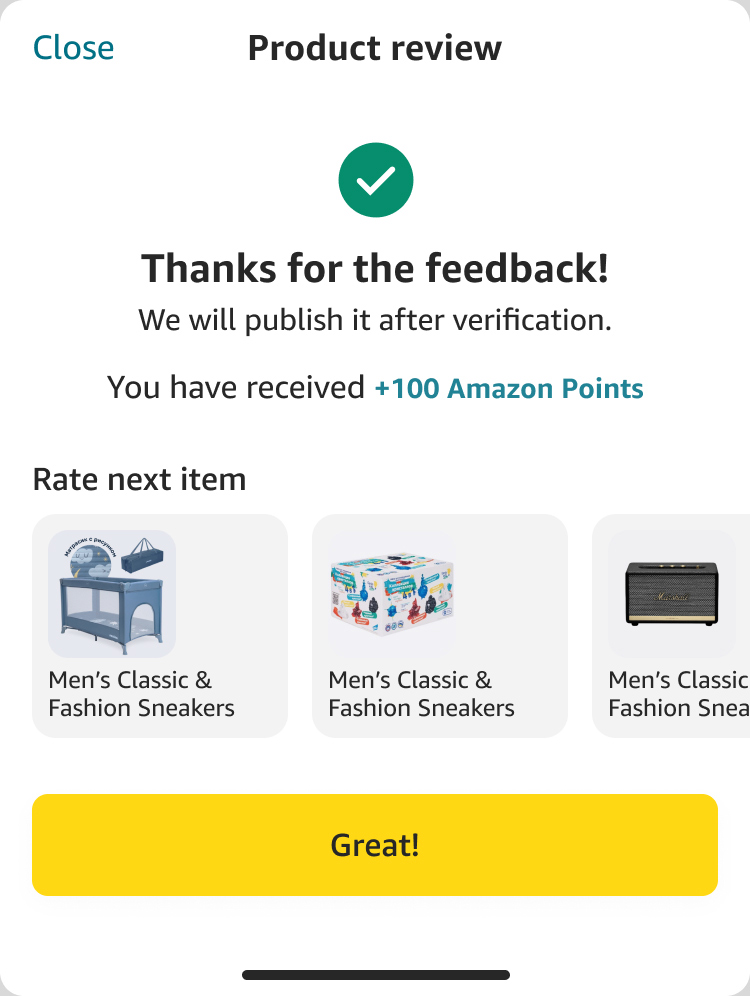The image size is (750, 996).
Task: Tap the home indicator bar at bottom
Action: click(375, 974)
